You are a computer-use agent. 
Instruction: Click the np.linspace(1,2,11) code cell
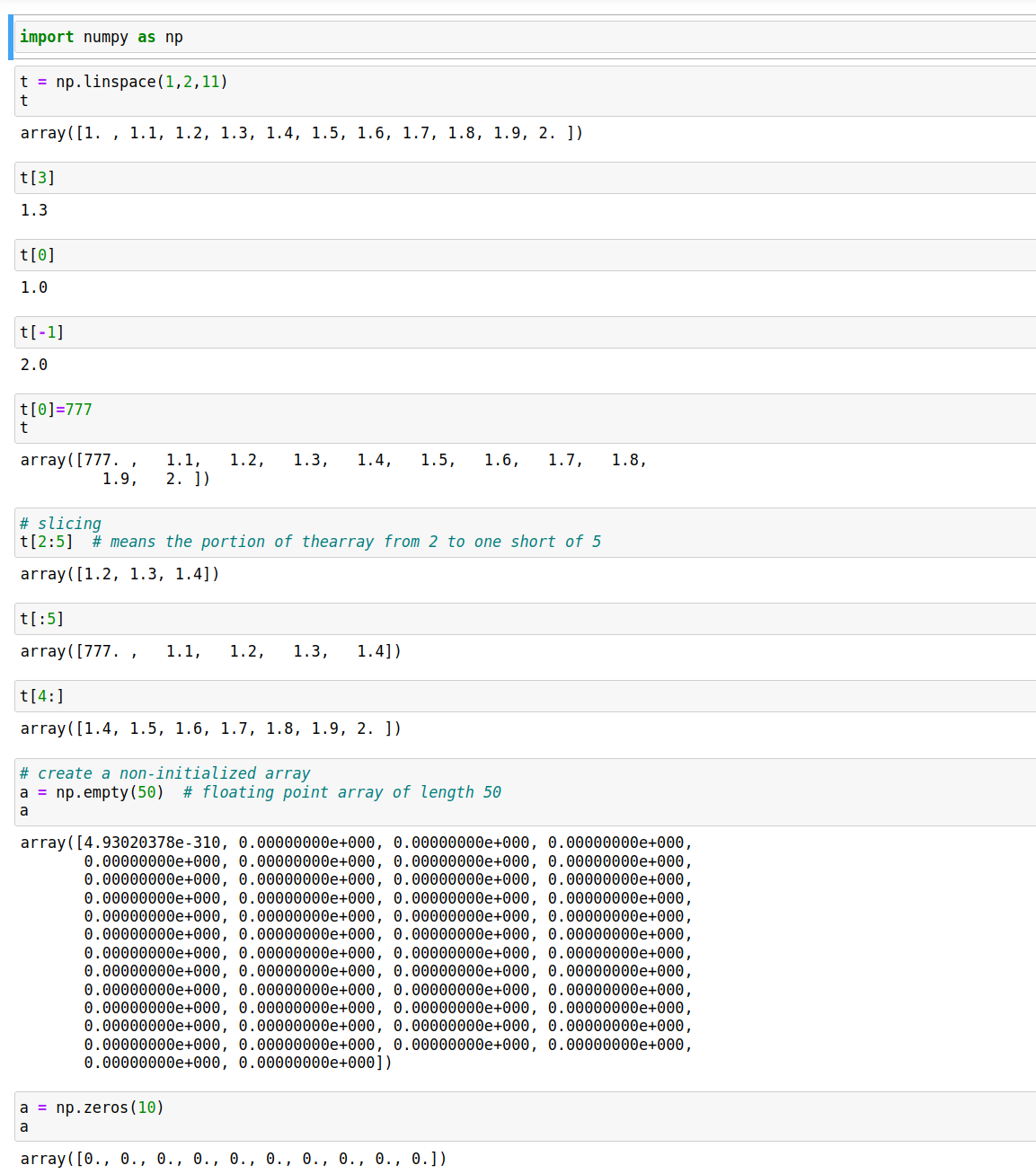tap(526, 91)
